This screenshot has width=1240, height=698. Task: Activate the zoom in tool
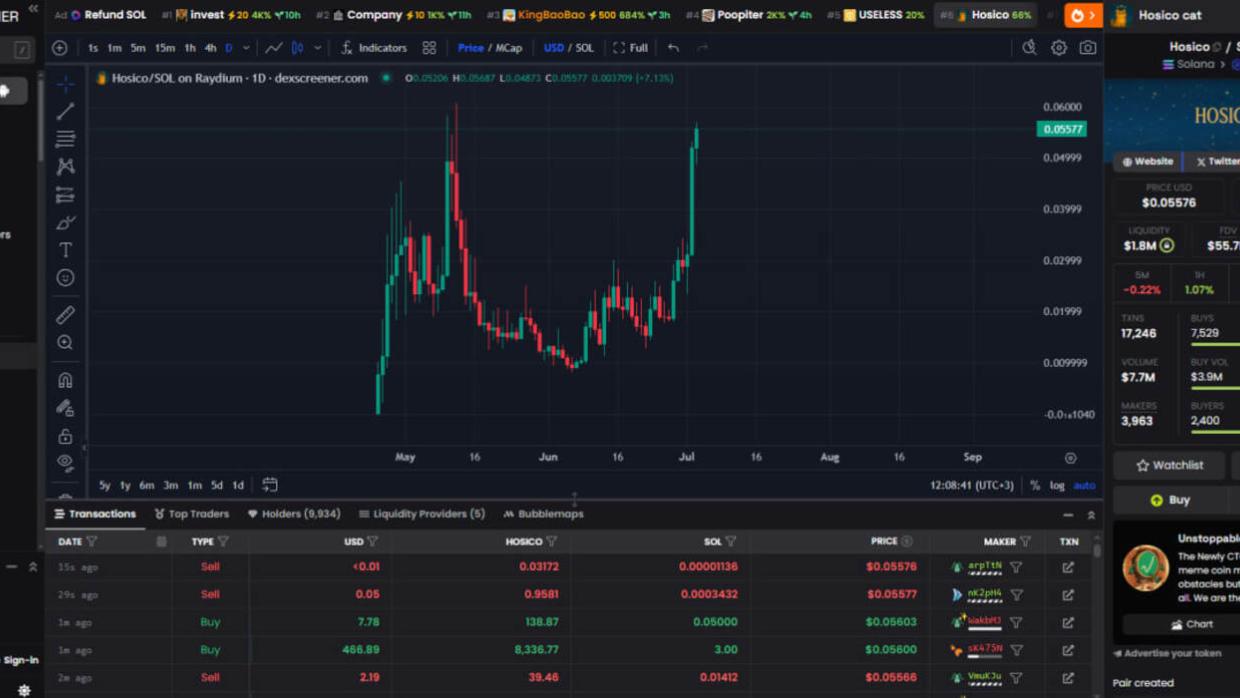65,343
